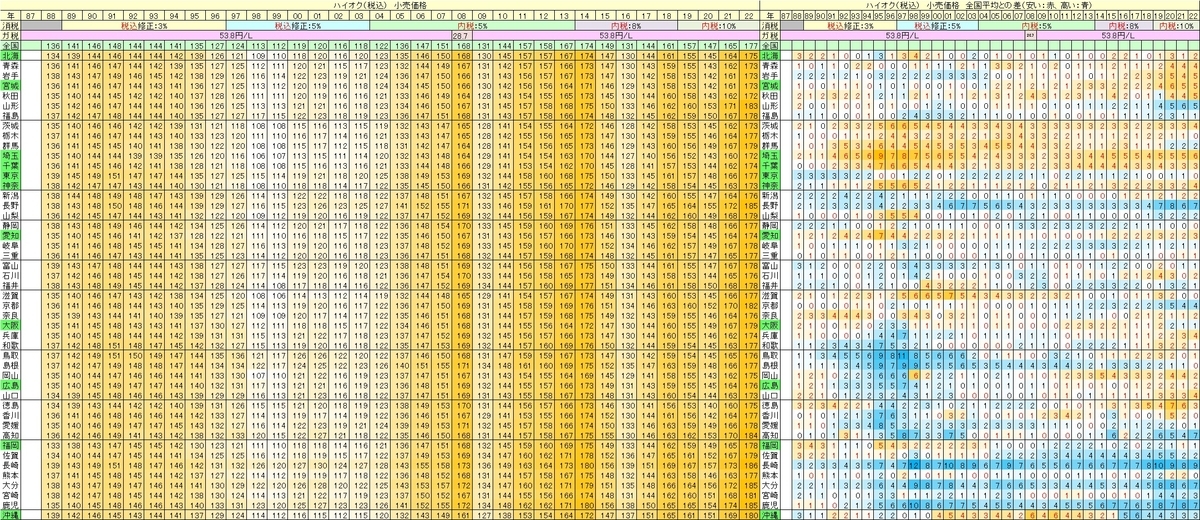Viewport: 1200px width, 520px height.
Task: Select the 茨城 row label in price table
Action: pos(12,125)
